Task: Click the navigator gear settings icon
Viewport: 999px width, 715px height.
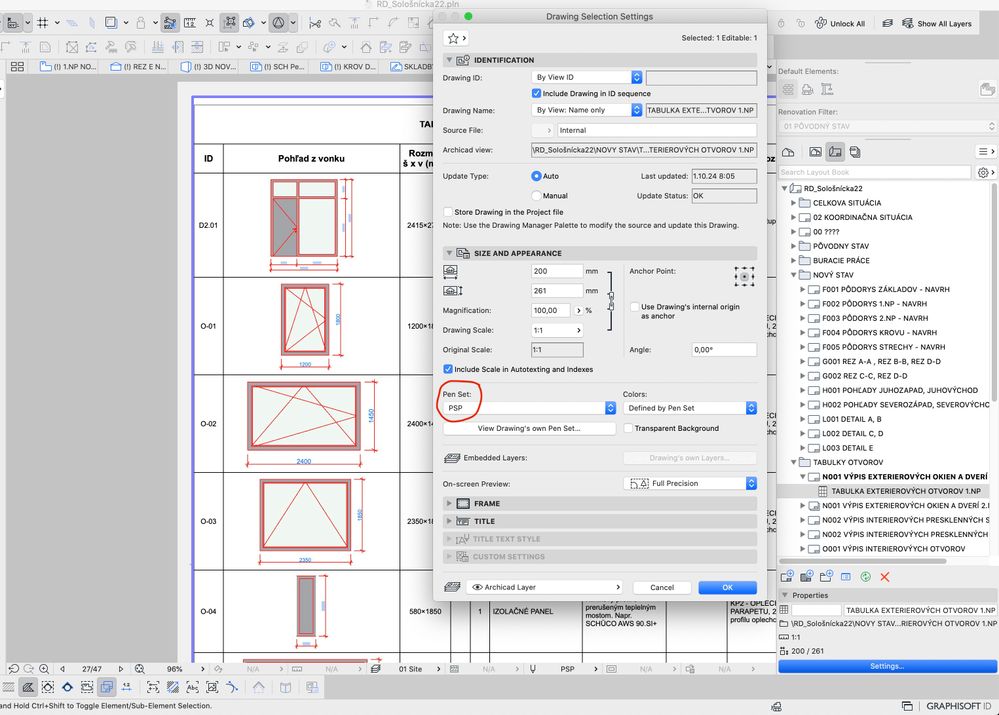Action: (983, 172)
